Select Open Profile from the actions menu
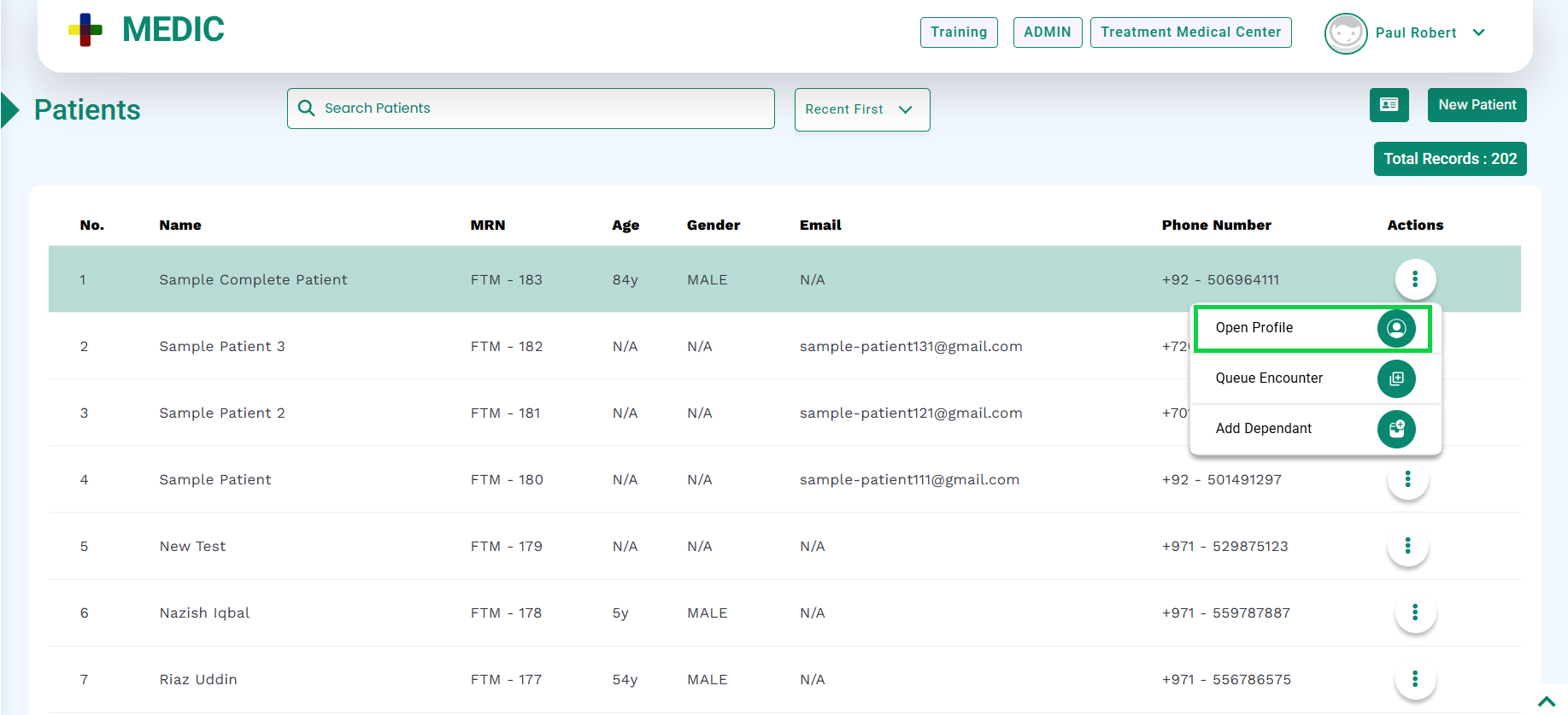 click(x=1254, y=328)
